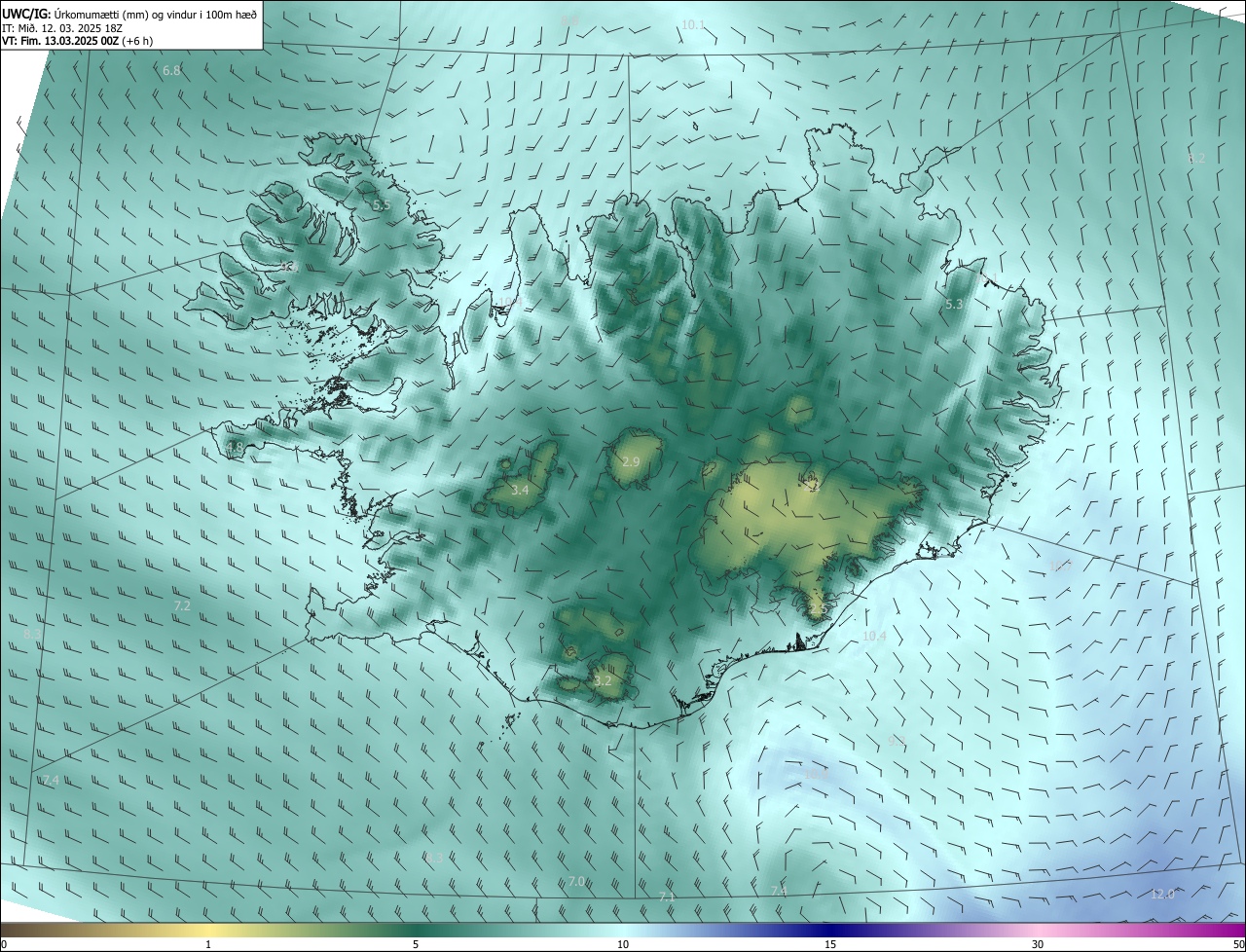The image size is (1246, 952).
Task: Click the map value label 7.2
Action: 182,605
